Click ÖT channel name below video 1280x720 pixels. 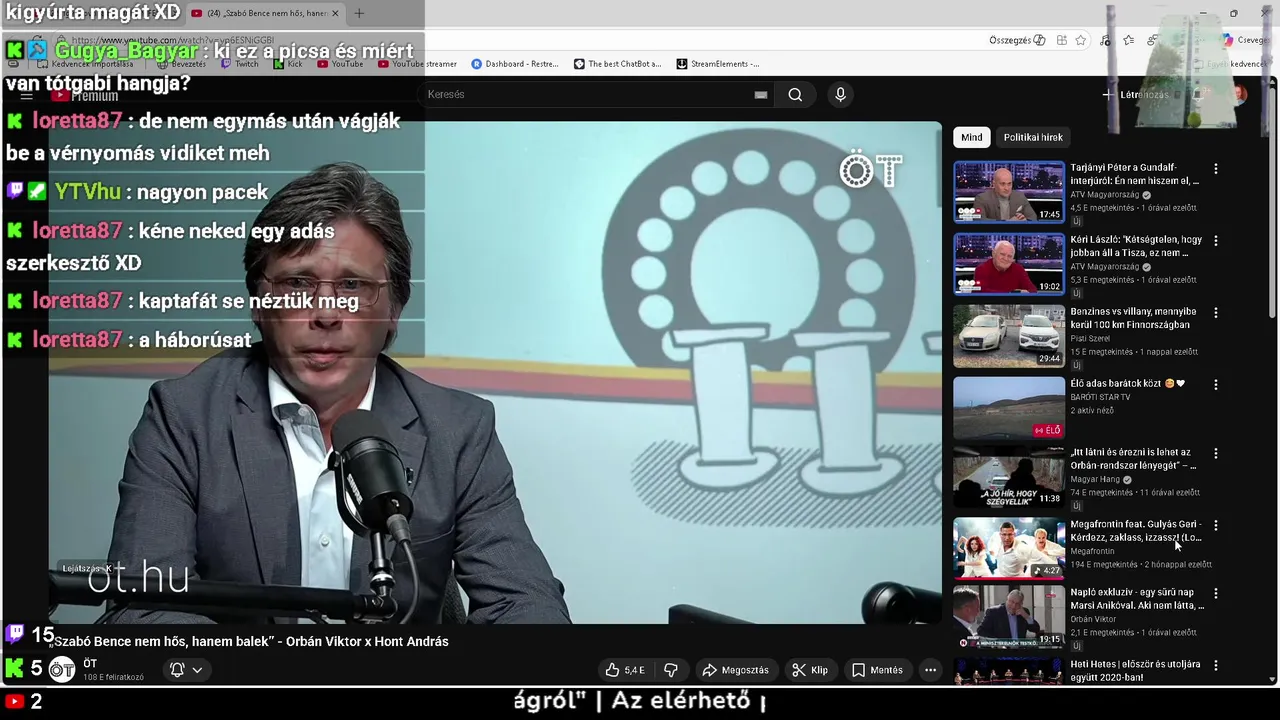click(x=90, y=664)
